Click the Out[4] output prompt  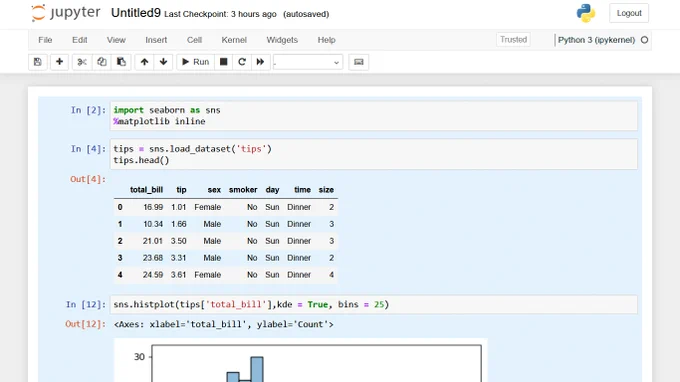88,179
